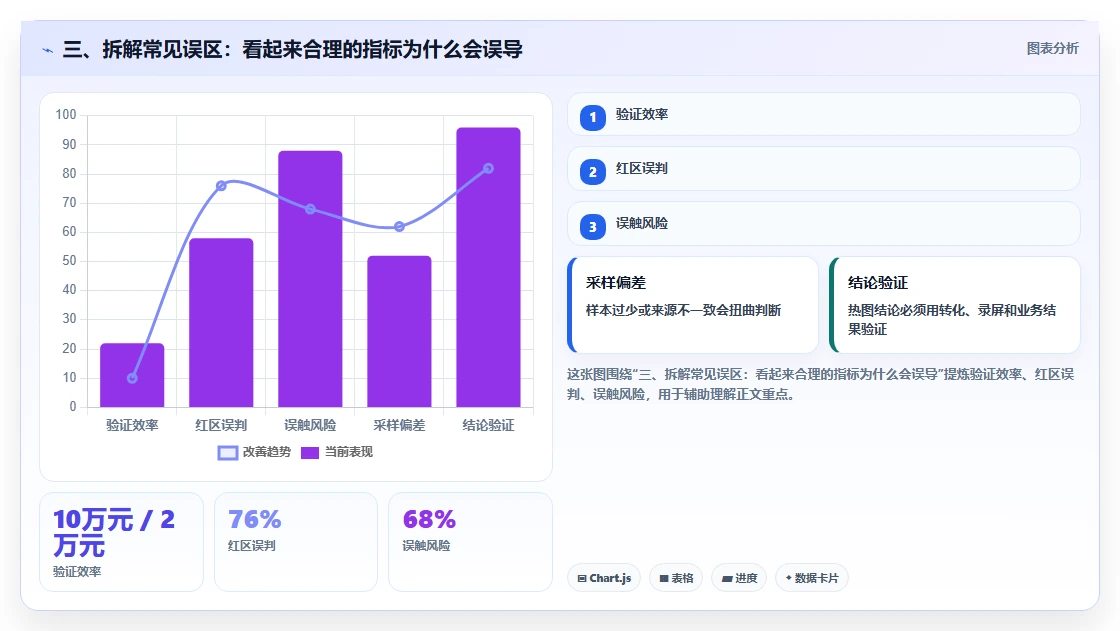The image size is (1120, 631).
Task: Click the trend line point over 误触风险
Action: pyautogui.click(x=310, y=209)
